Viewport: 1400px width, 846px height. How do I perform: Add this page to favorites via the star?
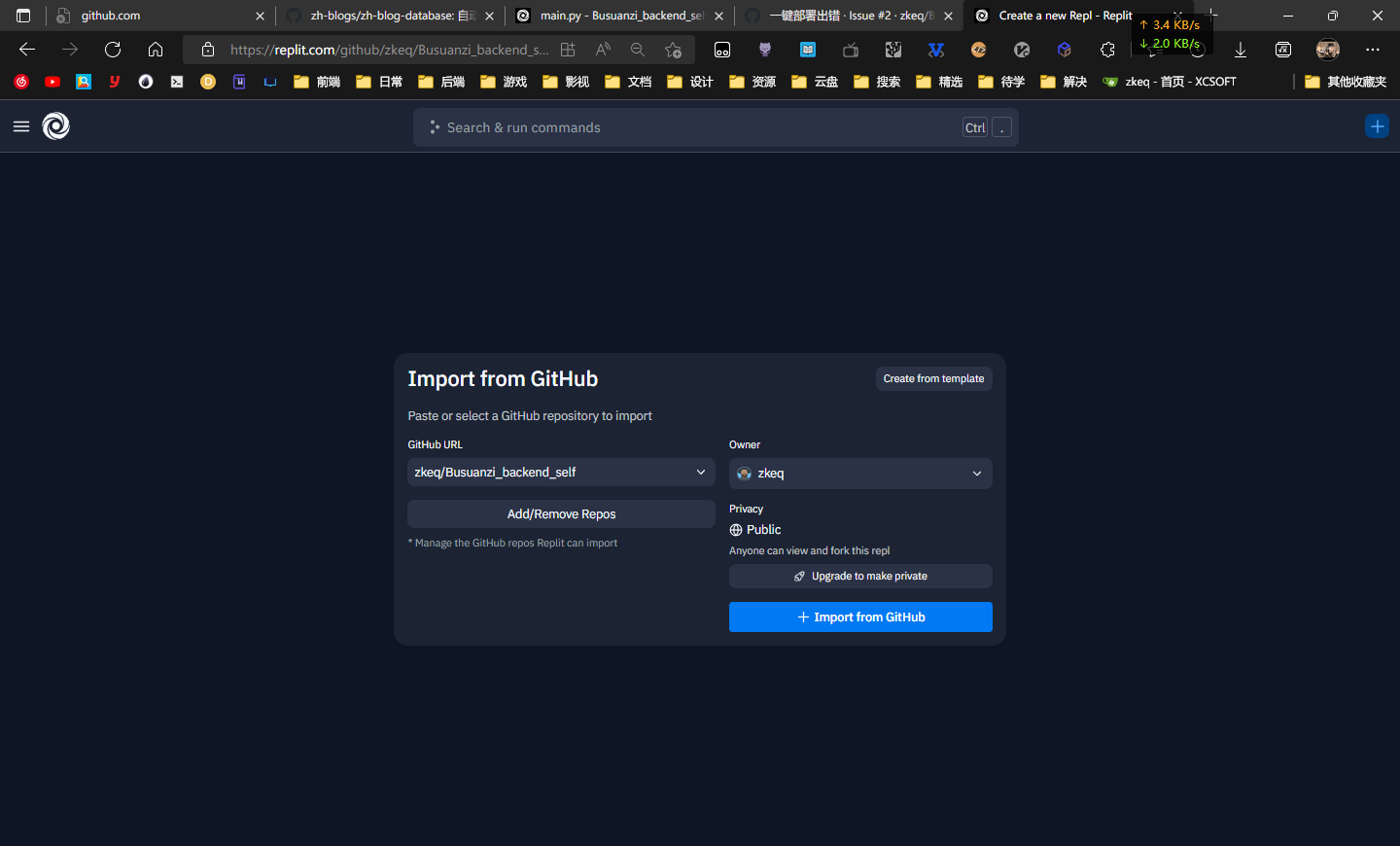[x=672, y=49]
